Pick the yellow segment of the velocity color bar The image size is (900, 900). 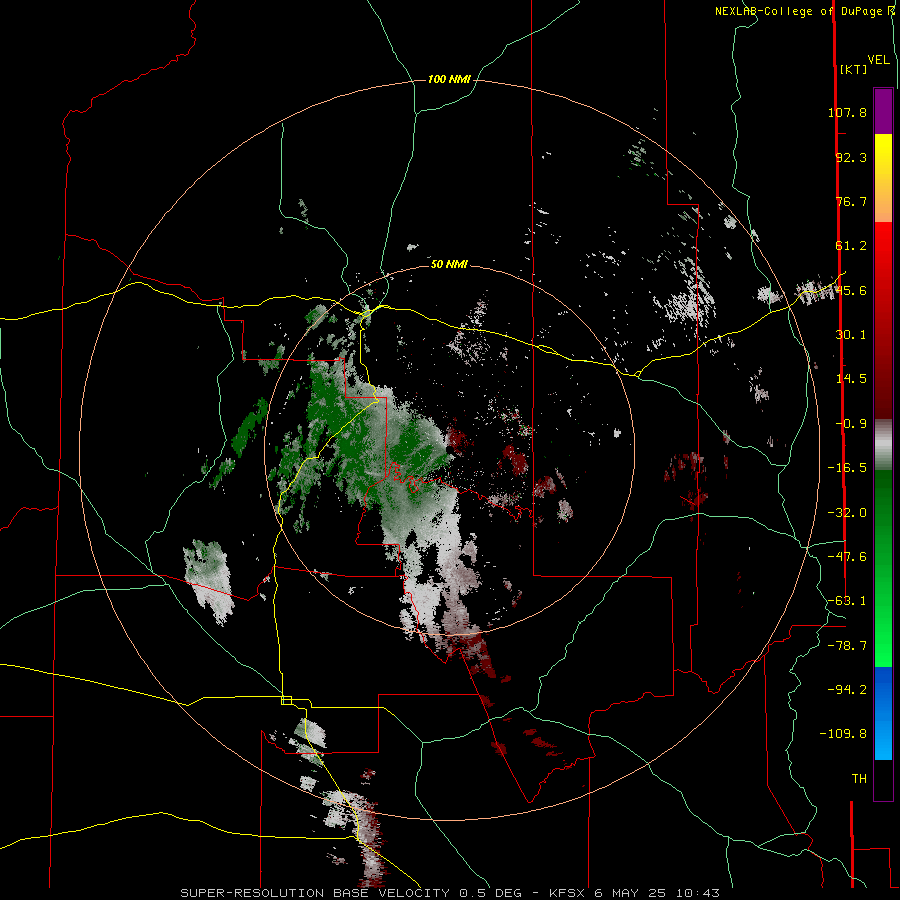coord(883,178)
